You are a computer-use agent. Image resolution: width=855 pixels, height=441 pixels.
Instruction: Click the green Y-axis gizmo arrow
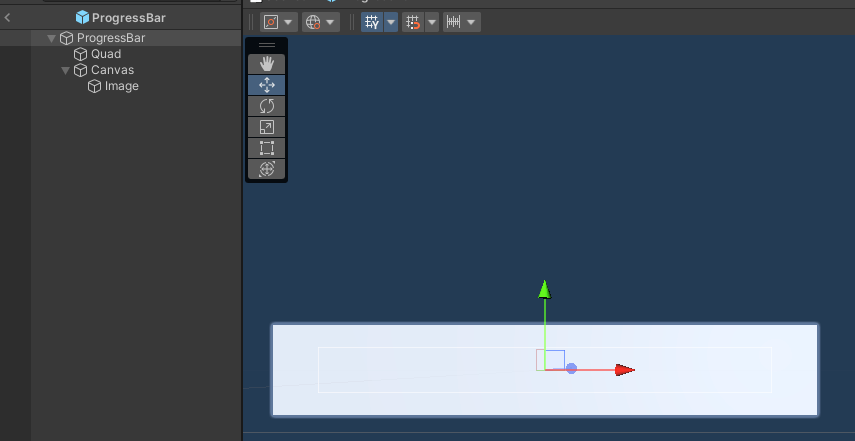(544, 290)
